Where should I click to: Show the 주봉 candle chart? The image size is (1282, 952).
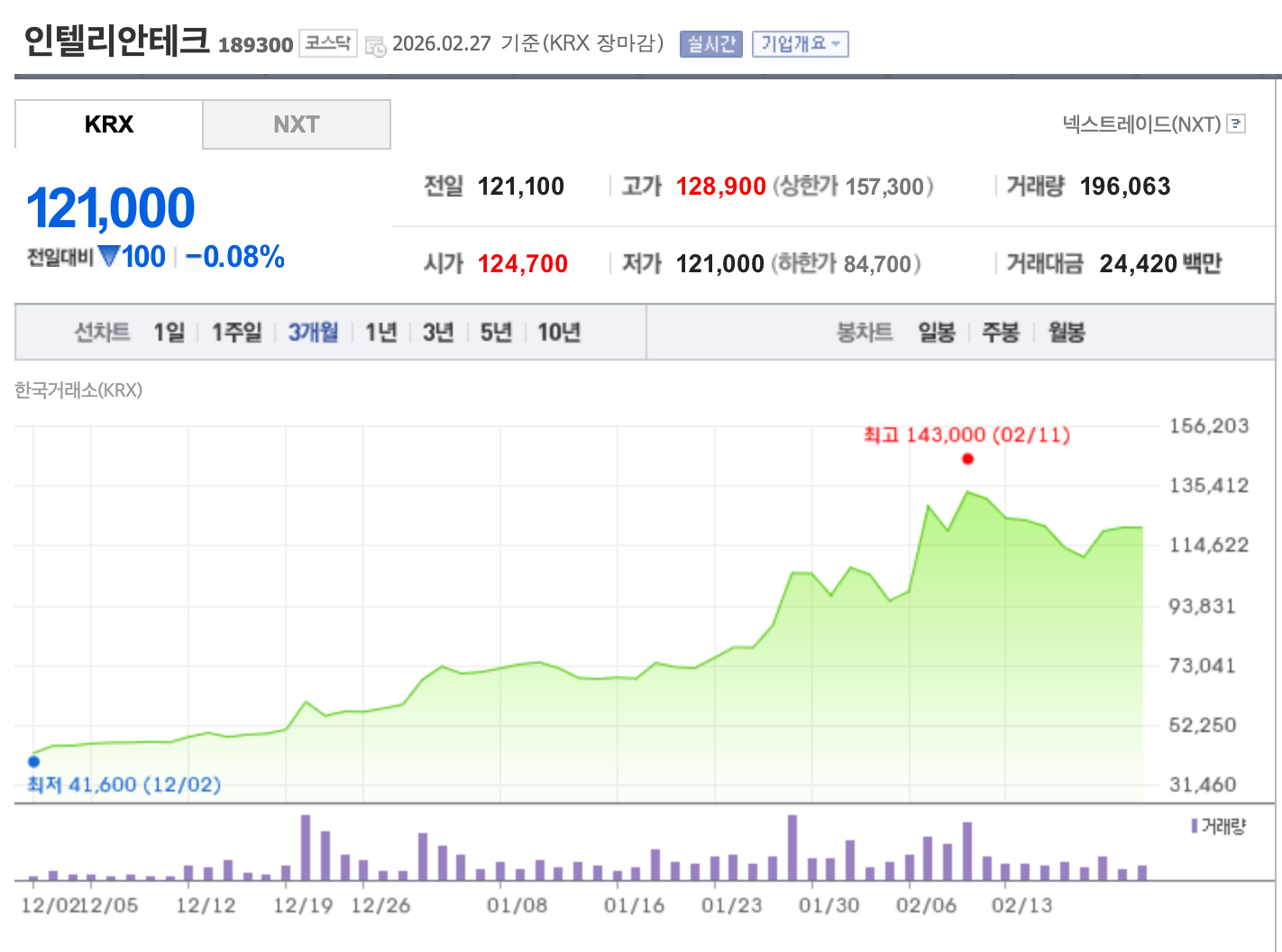(1001, 333)
